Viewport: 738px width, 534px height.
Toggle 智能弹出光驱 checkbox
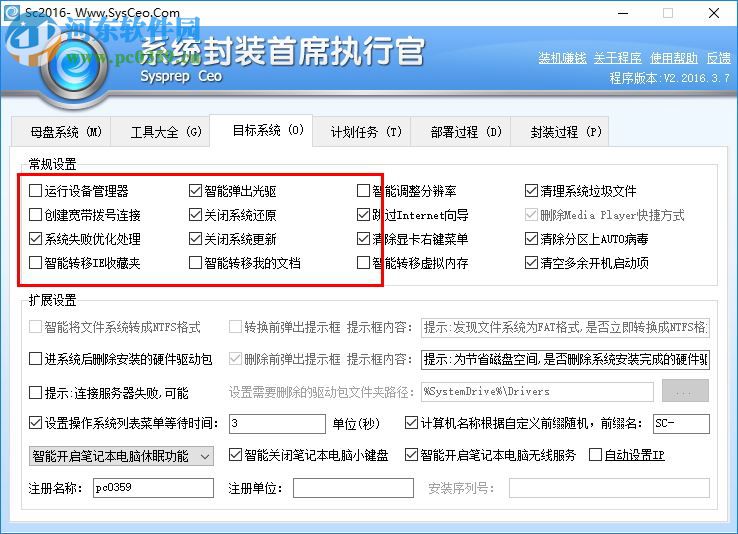(x=195, y=191)
